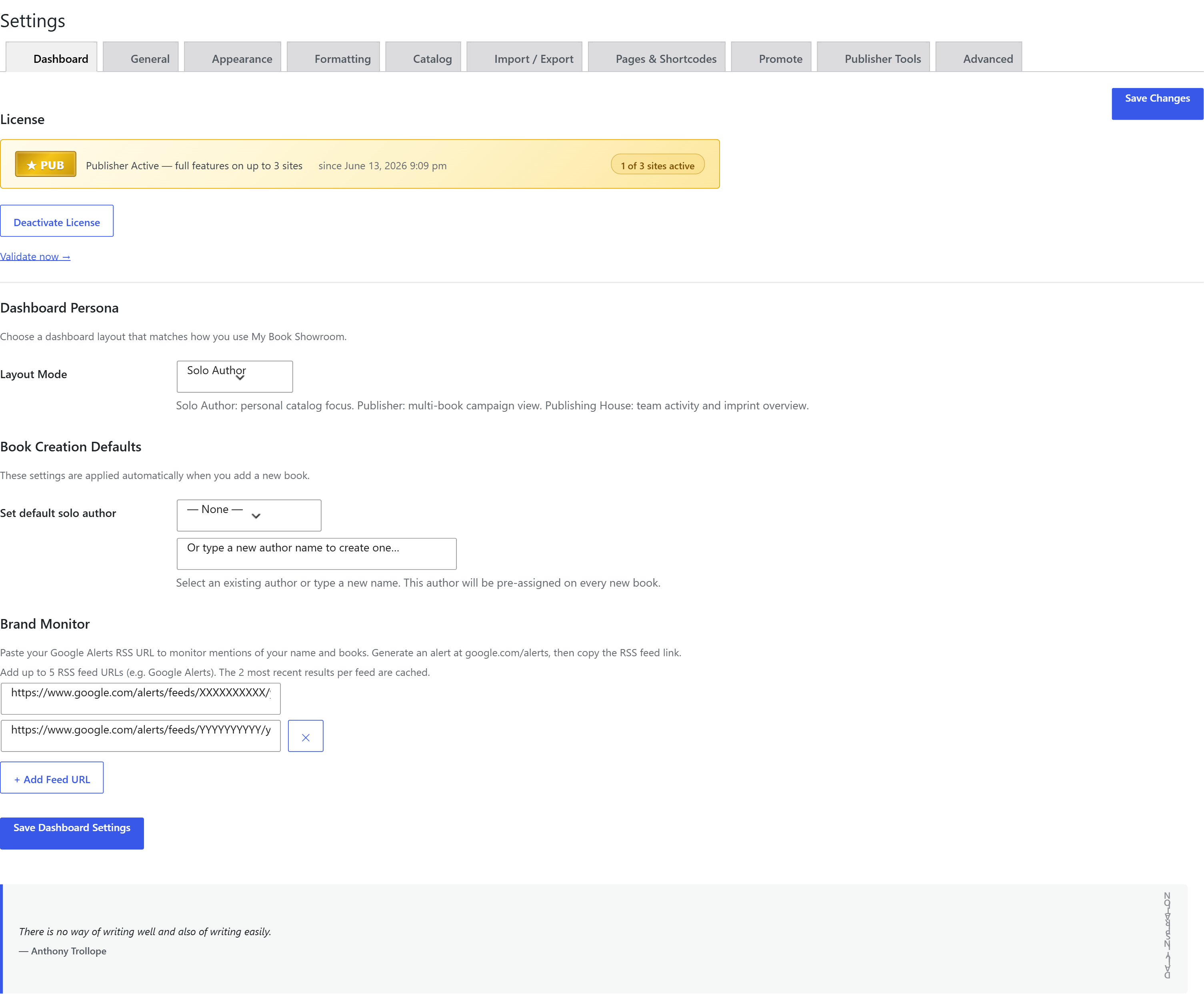Click the Book Creation Defaults heading
Viewport: 1204px width, 994px height.
[x=71, y=447]
